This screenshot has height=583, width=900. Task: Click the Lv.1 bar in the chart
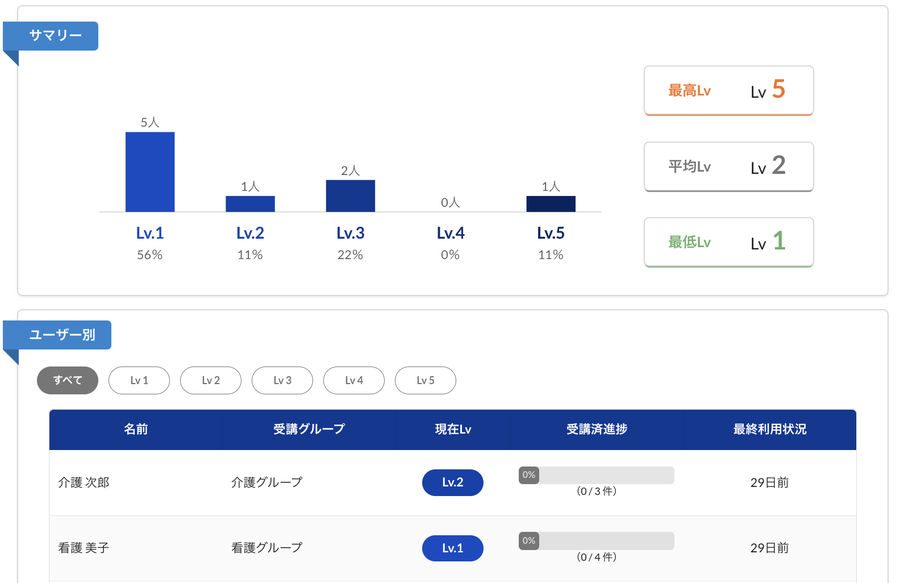(x=150, y=172)
